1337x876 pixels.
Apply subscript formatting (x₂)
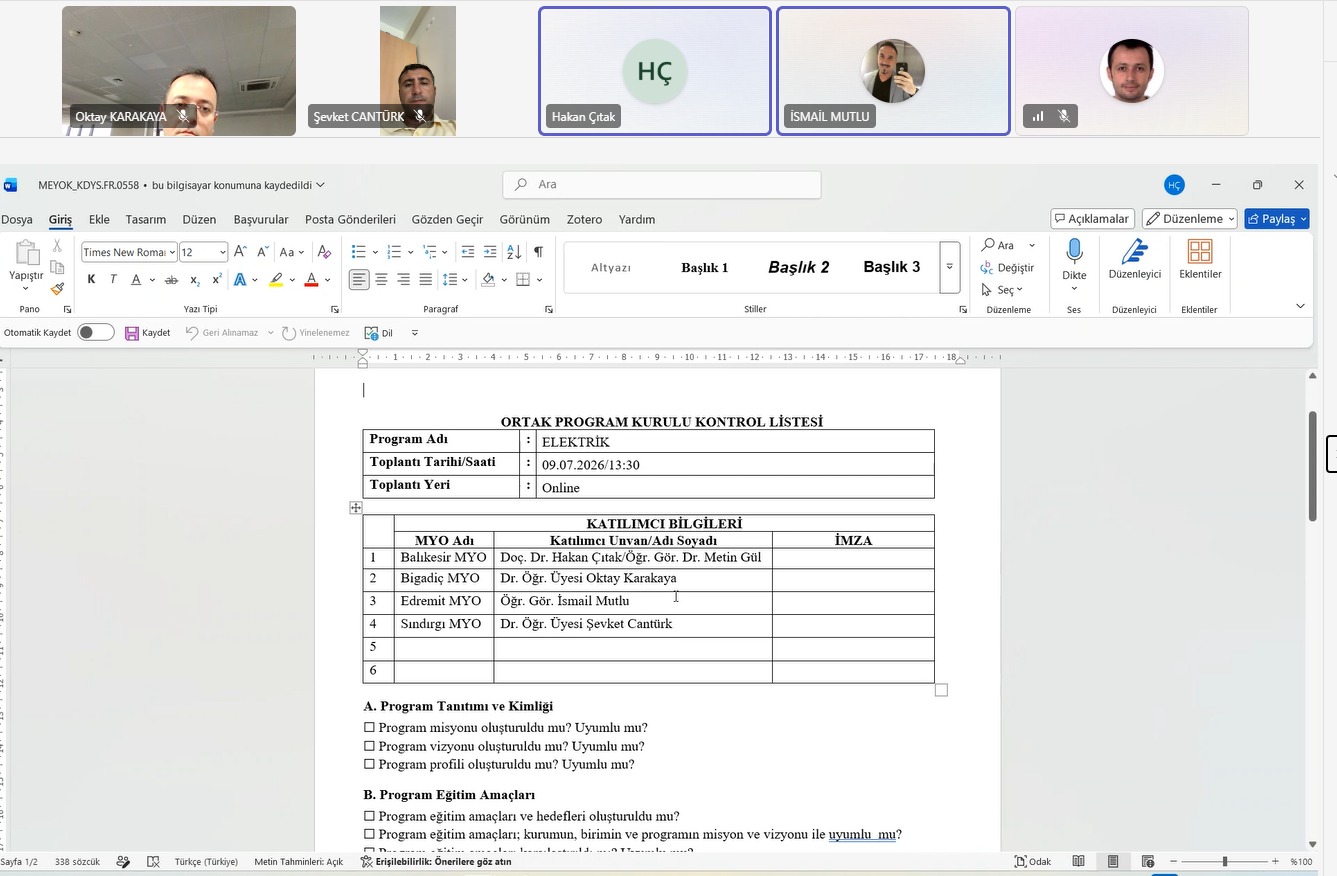tap(195, 280)
